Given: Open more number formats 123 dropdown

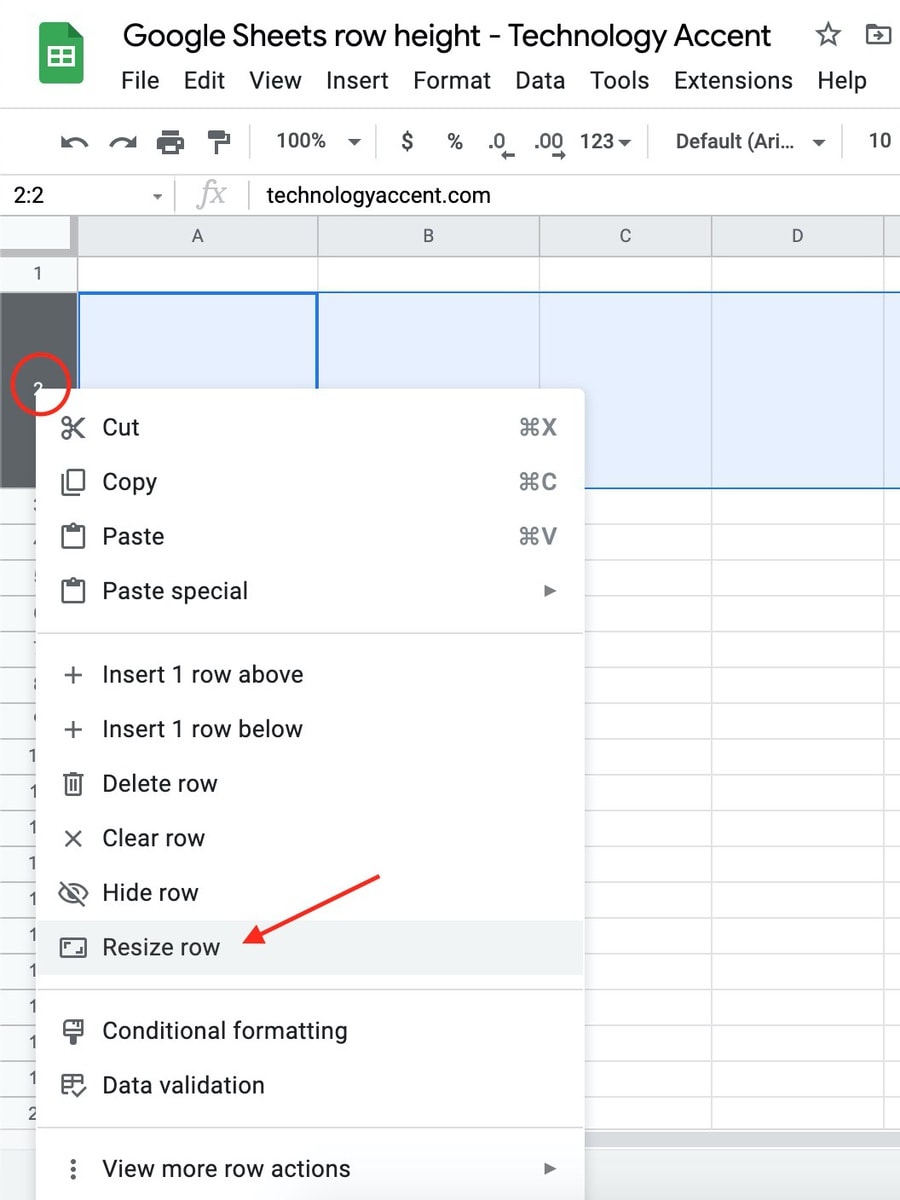Looking at the screenshot, I should click(x=605, y=142).
